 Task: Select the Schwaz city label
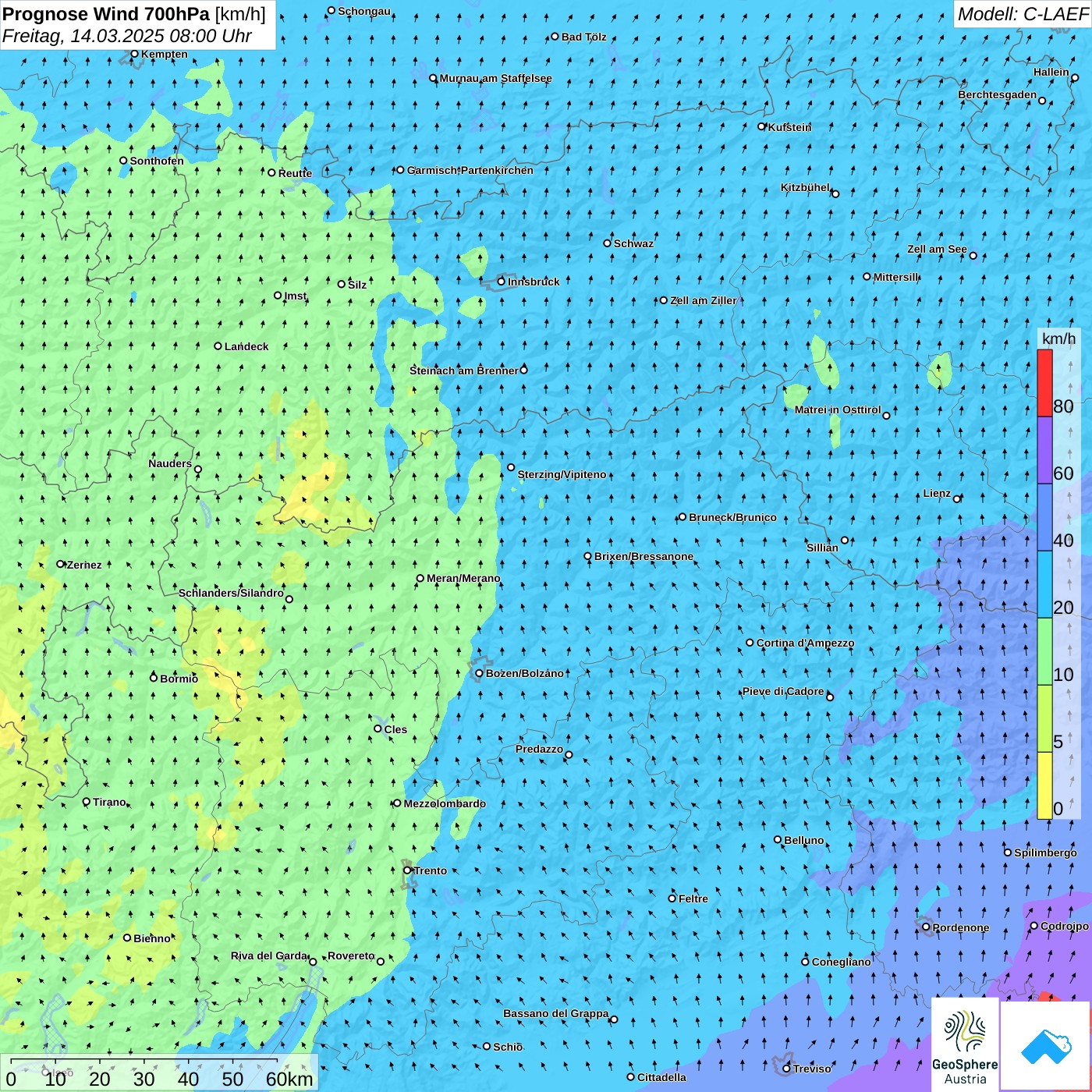coord(633,243)
